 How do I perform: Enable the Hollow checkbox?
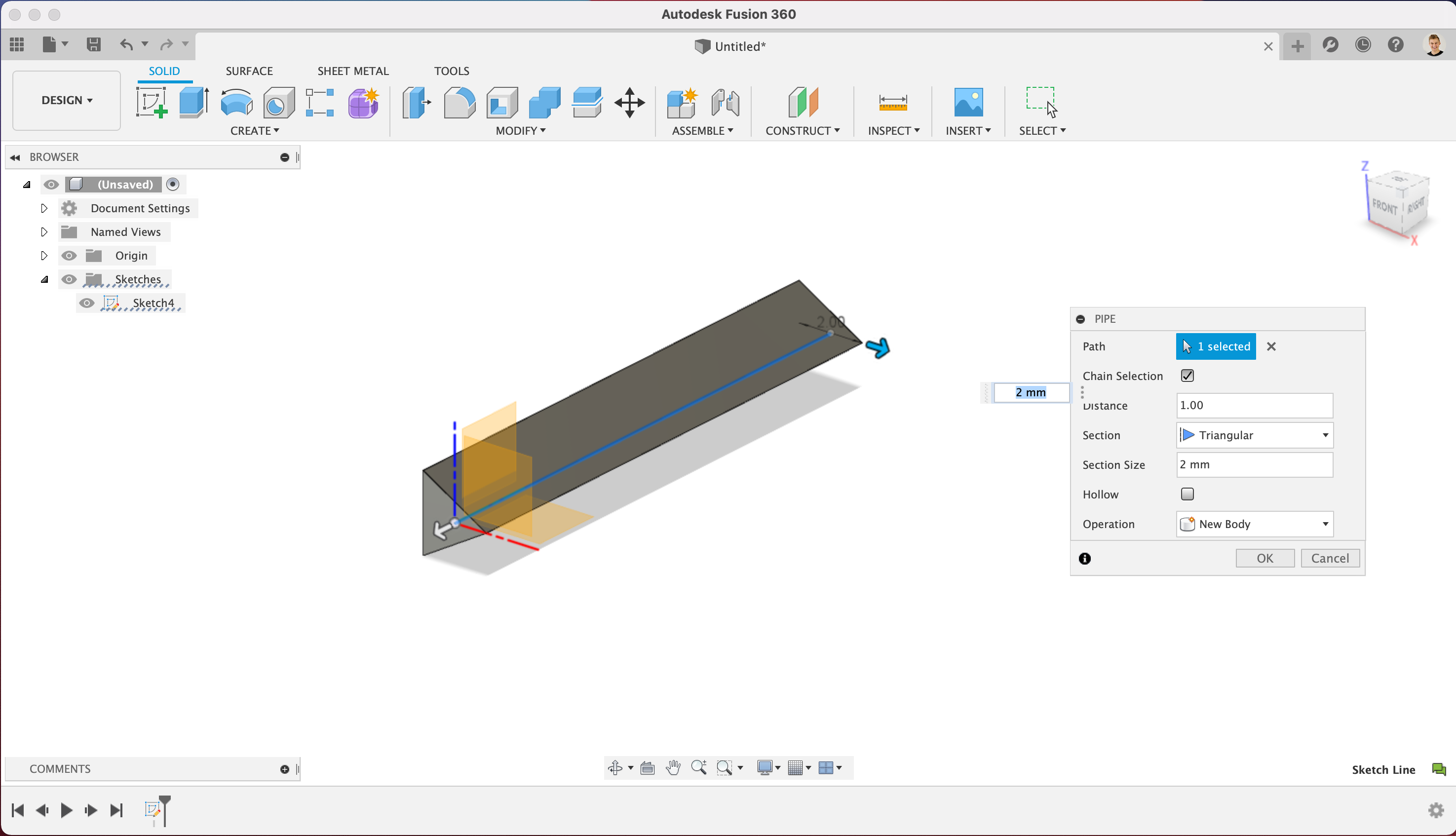(x=1188, y=494)
